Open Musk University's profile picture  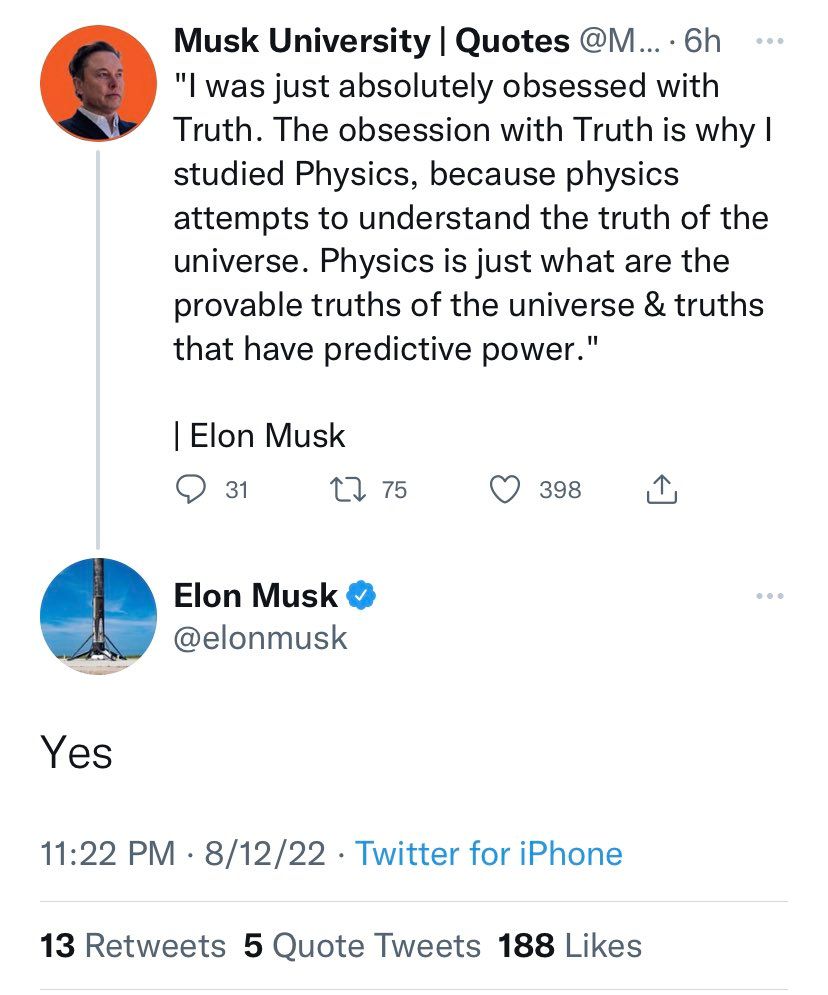click(98, 82)
